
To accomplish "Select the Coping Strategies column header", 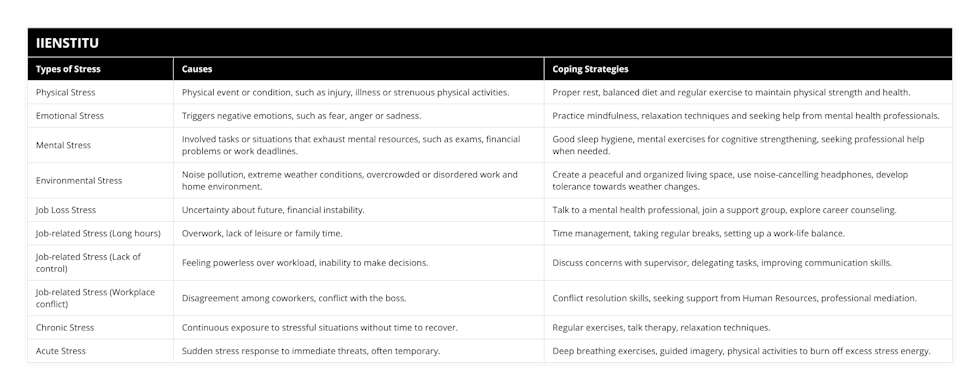I will coord(590,69).
